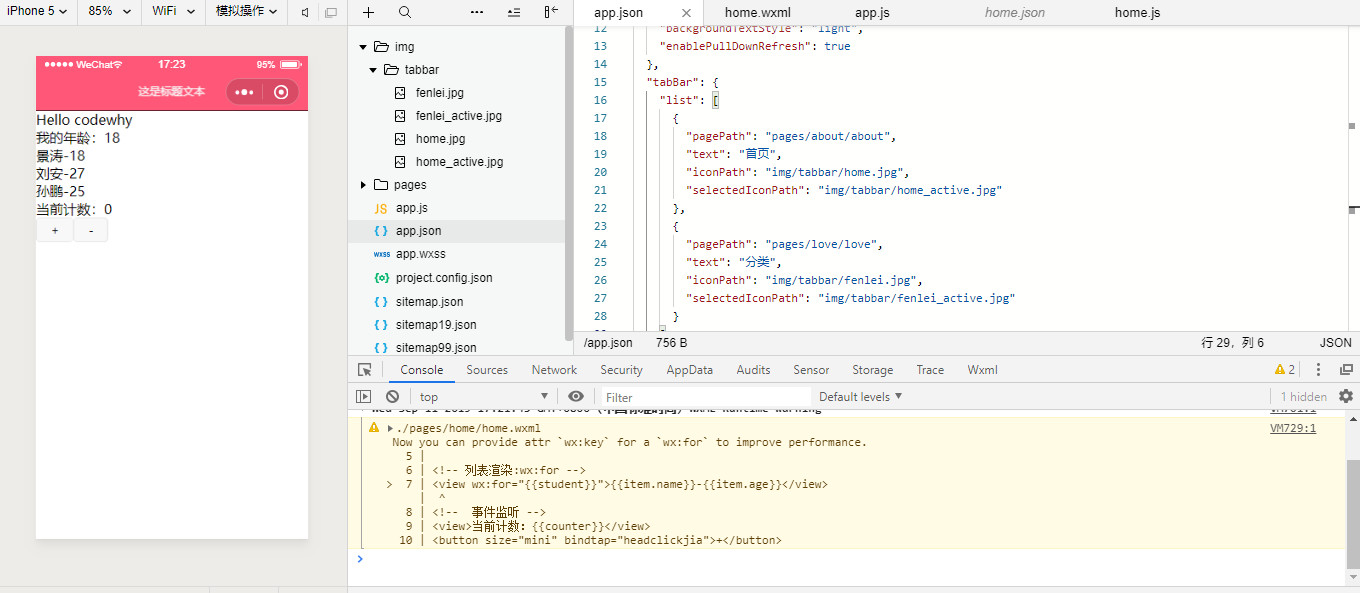Toggle the console sidebar panel
Screen dimensions: 1360x593
pos(364,397)
